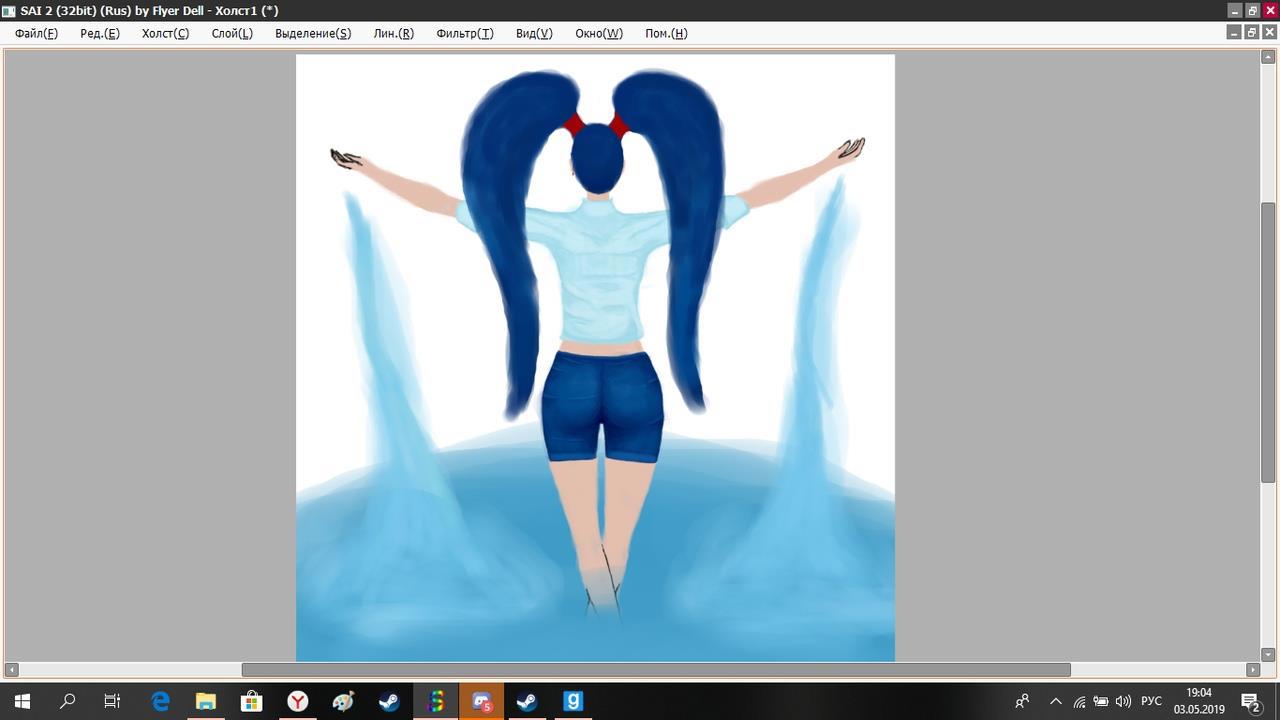Open the Слой menu

pos(232,33)
